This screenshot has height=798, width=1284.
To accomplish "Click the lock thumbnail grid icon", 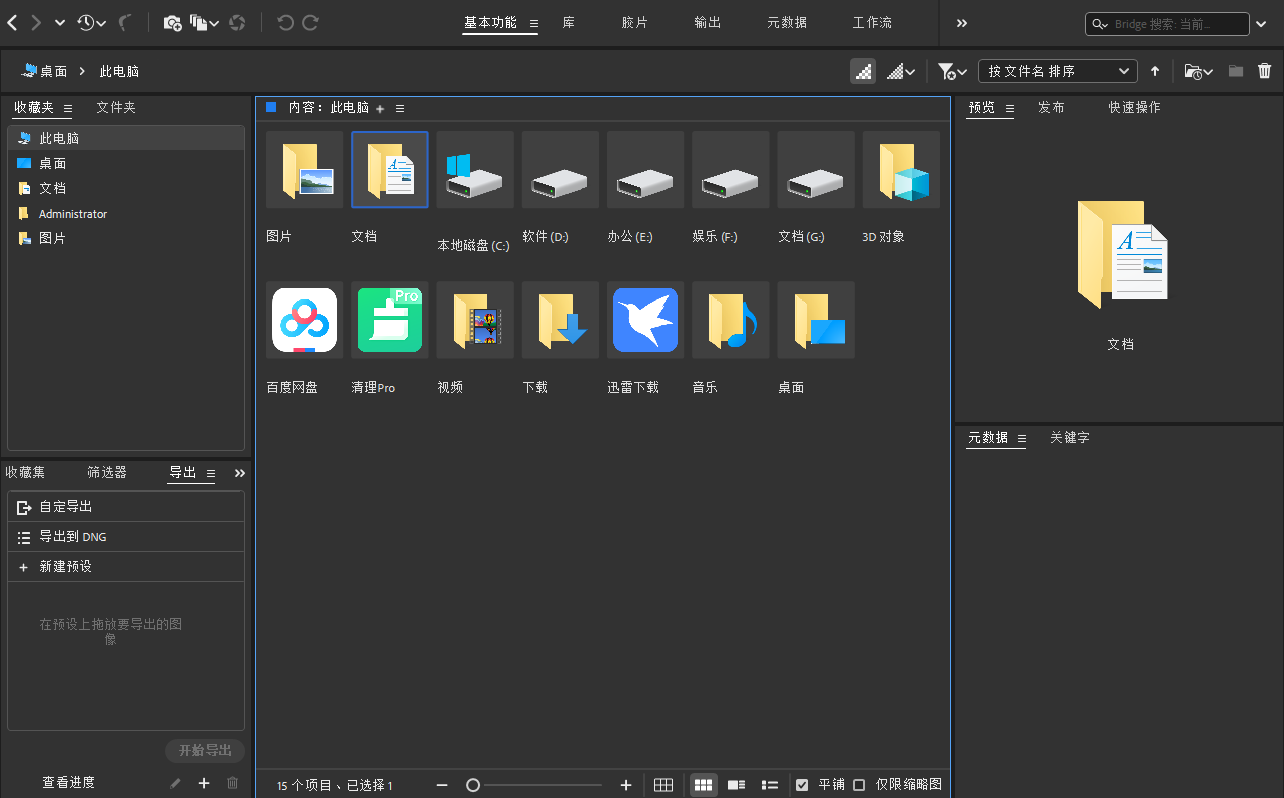I will pos(663,785).
